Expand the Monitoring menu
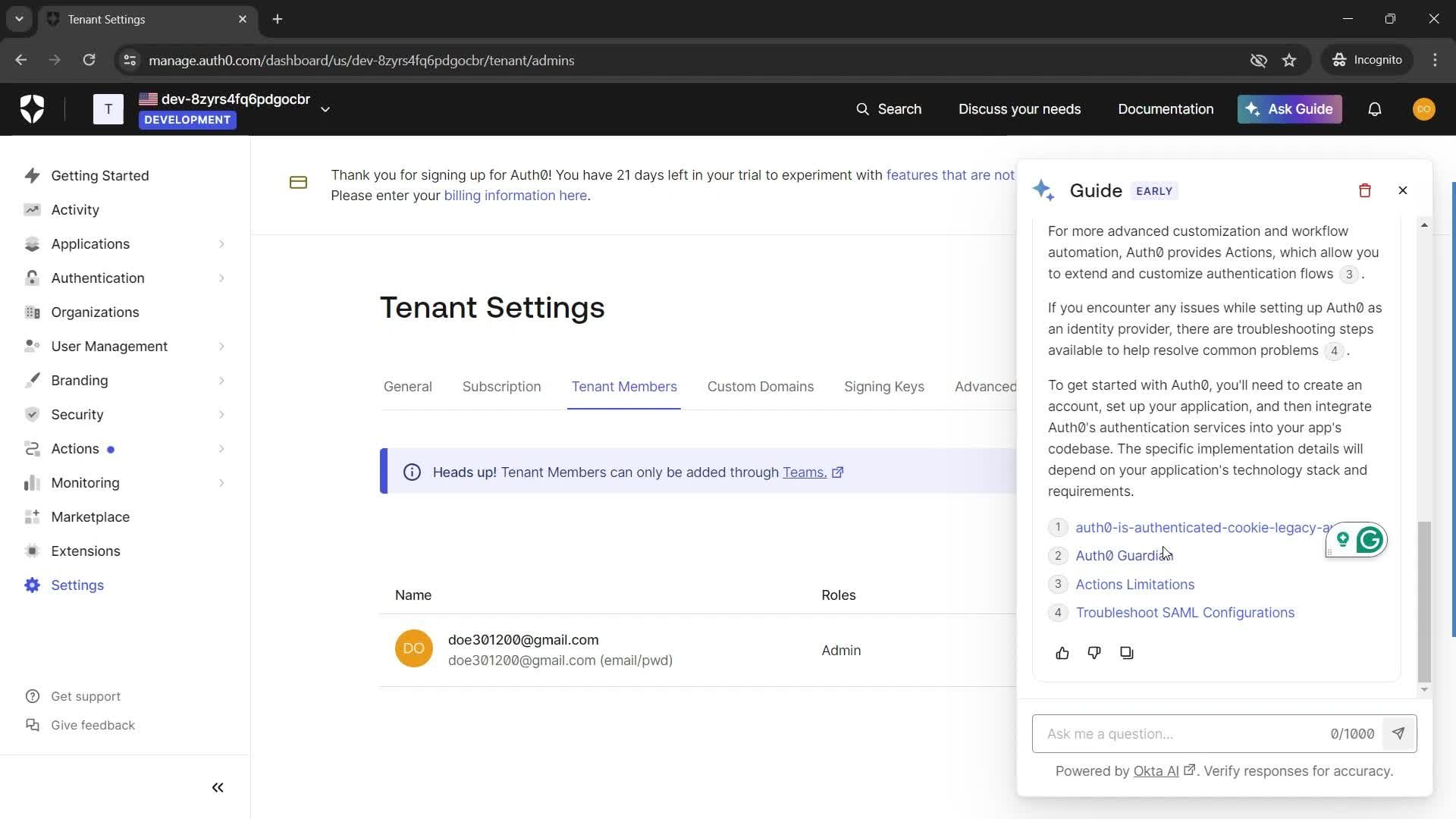Screen dimensions: 1456x819 click(x=221, y=483)
